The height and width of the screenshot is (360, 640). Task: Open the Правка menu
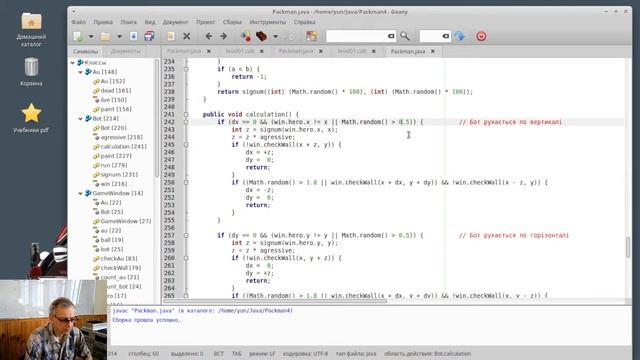point(103,22)
